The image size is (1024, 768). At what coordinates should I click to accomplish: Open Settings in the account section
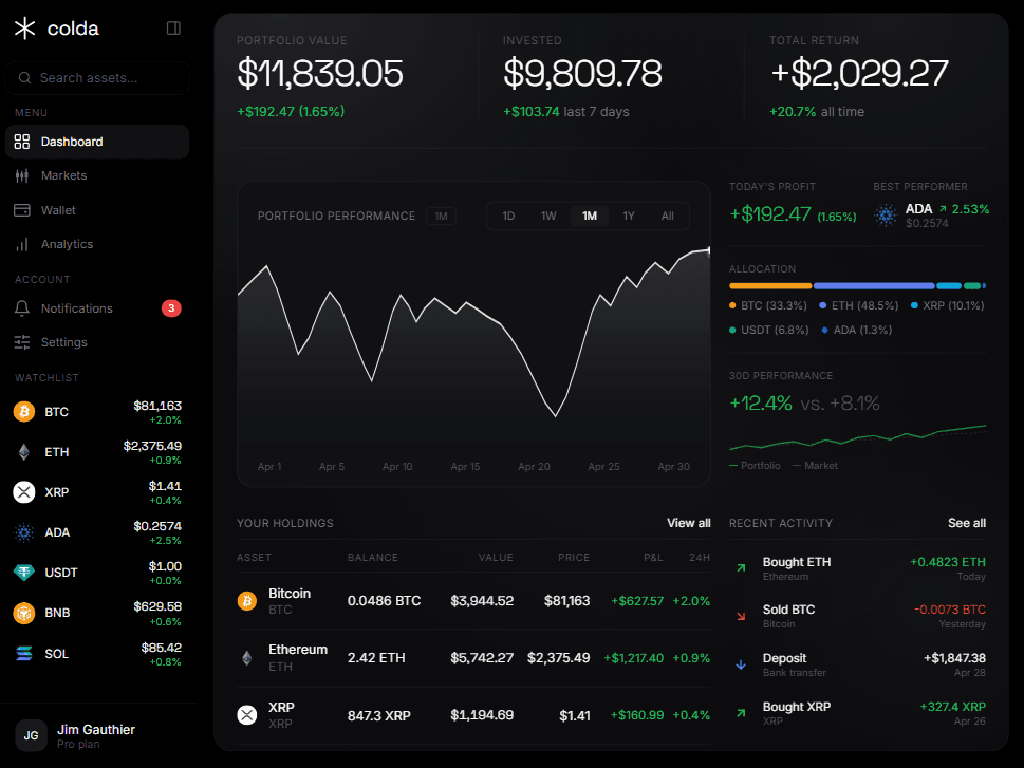point(97,342)
